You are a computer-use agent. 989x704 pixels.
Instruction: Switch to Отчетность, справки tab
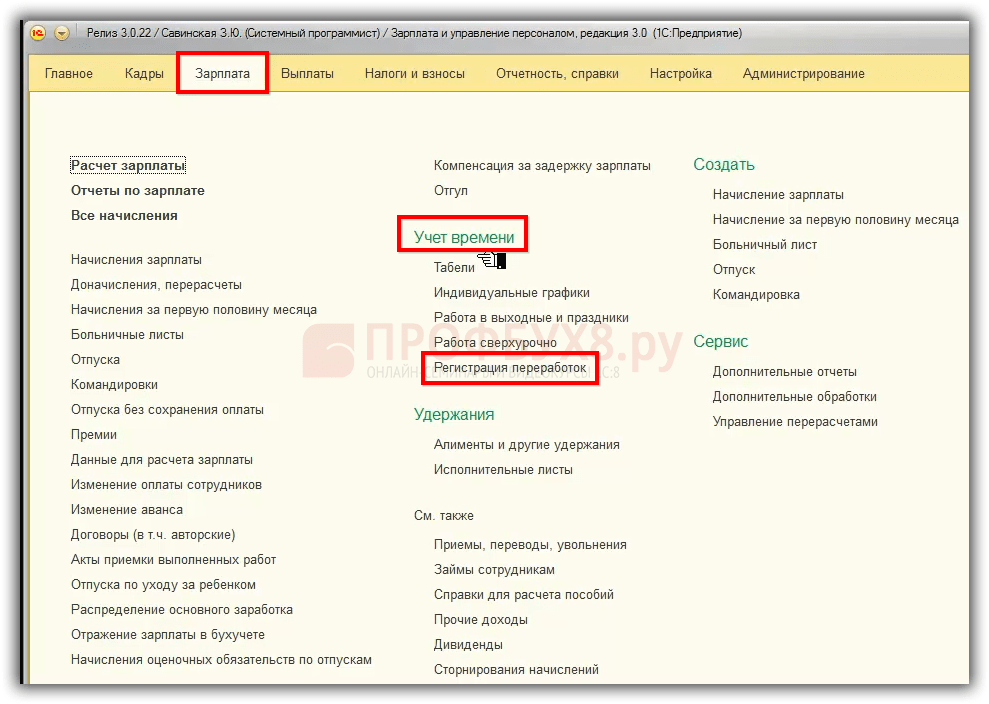pyautogui.click(x=557, y=74)
